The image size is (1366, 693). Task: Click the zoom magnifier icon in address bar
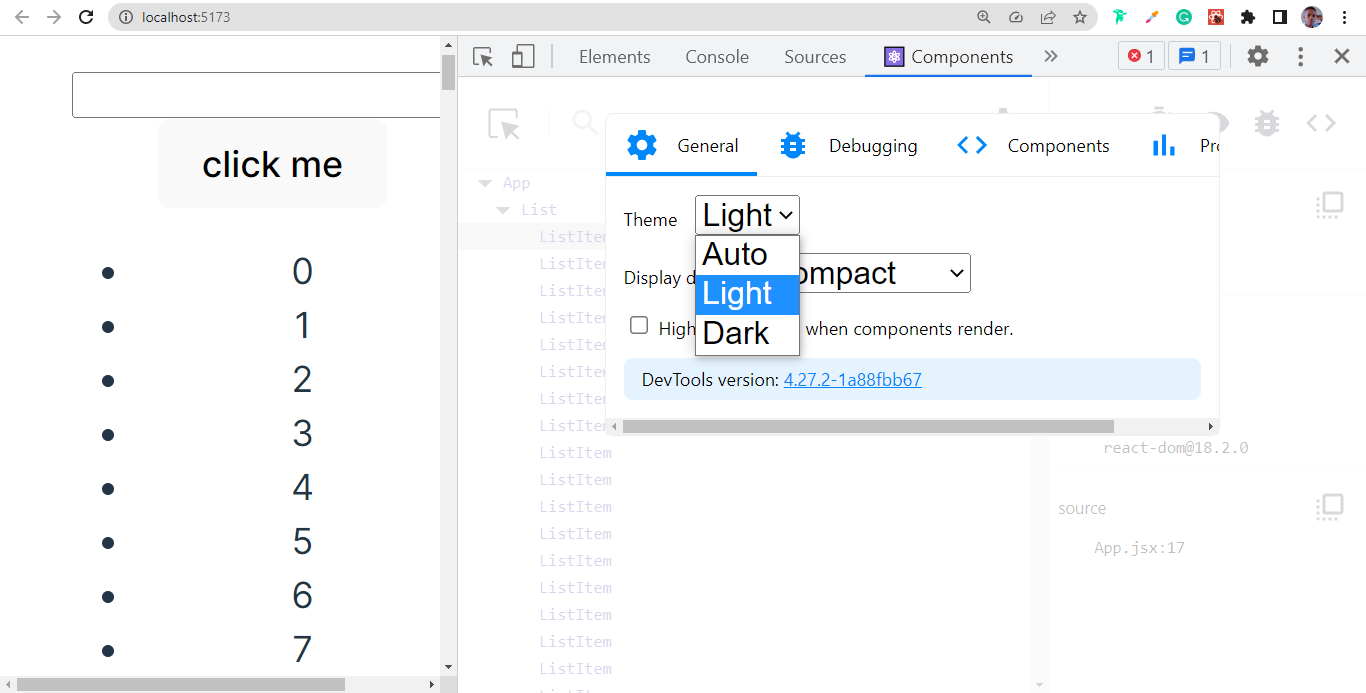(984, 17)
